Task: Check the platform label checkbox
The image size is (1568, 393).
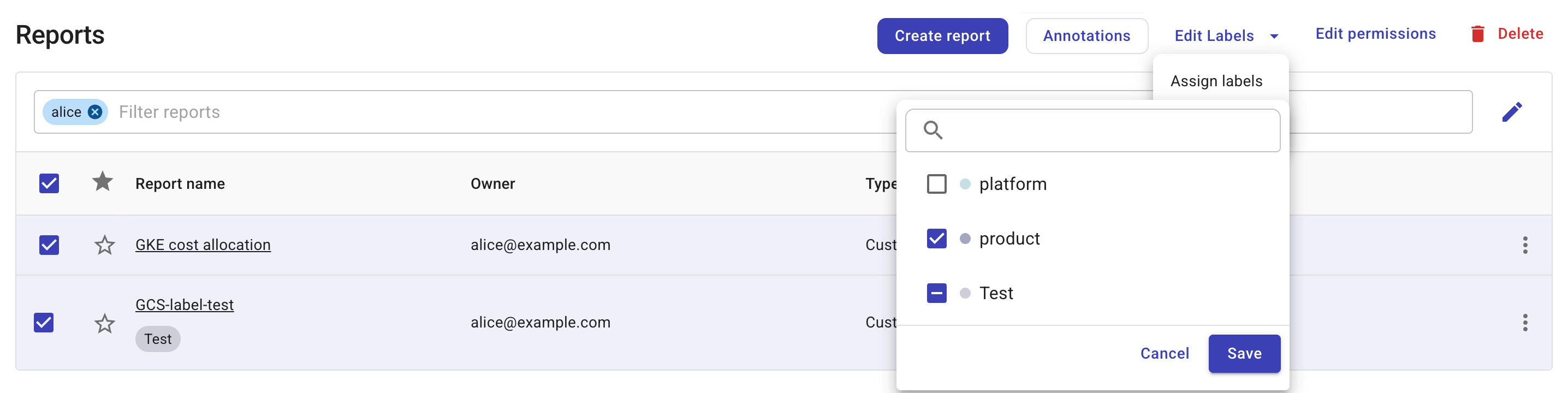Action: [936, 184]
